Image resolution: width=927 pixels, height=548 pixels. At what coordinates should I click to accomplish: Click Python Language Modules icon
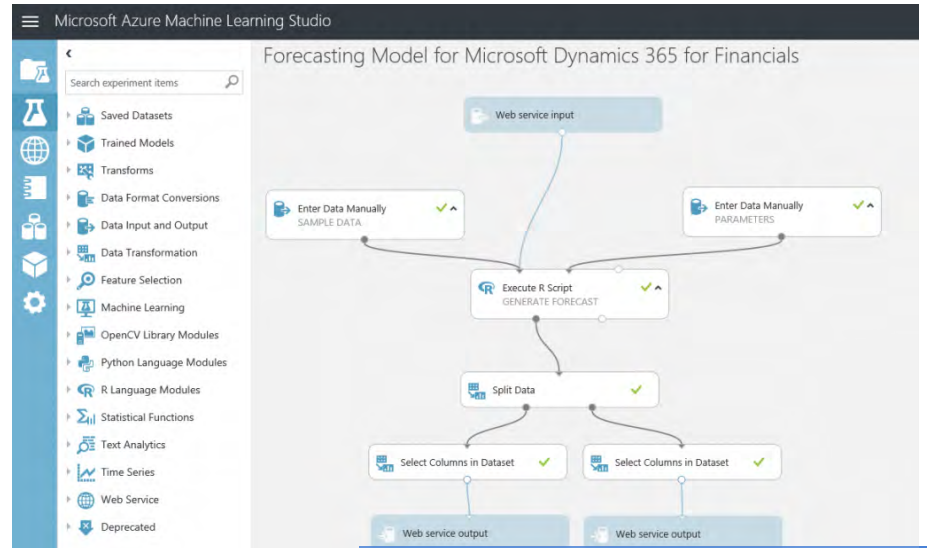pos(86,363)
